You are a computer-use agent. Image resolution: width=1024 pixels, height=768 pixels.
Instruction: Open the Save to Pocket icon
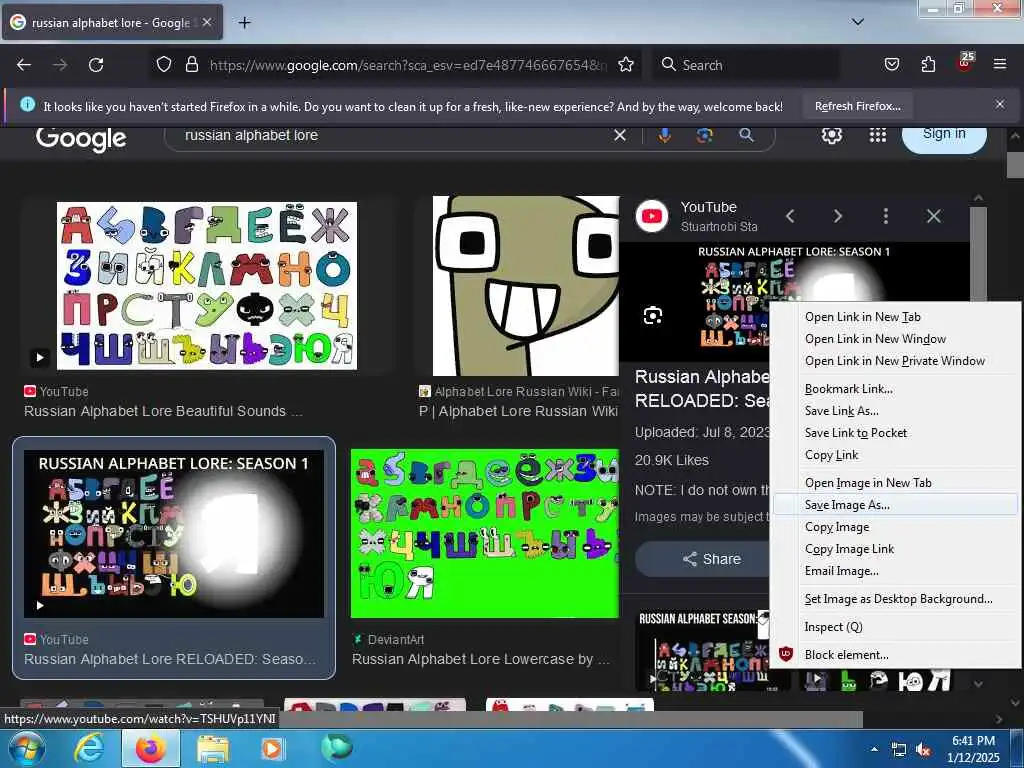[892, 64]
